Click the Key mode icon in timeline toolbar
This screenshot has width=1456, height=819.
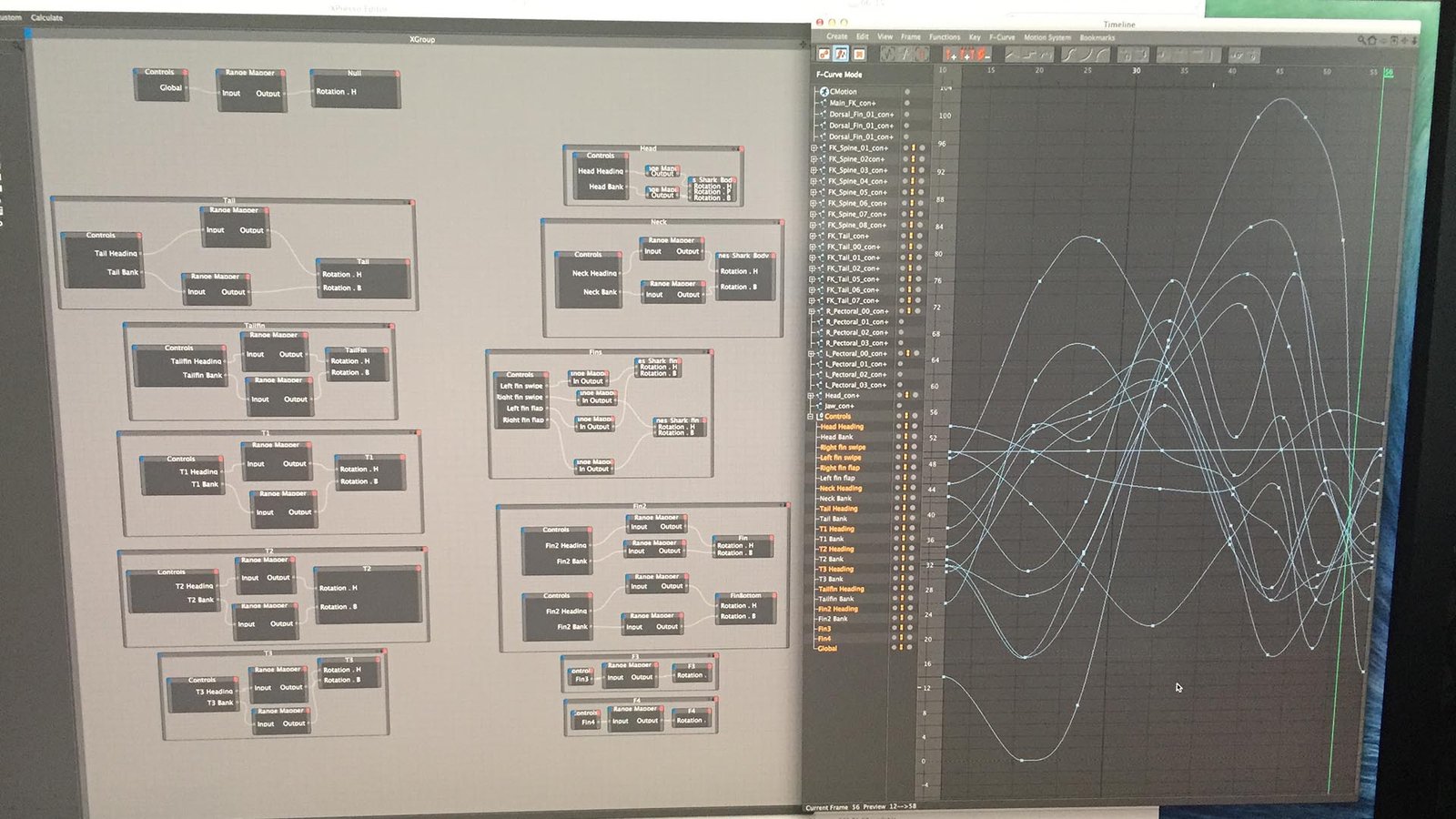pos(824,55)
